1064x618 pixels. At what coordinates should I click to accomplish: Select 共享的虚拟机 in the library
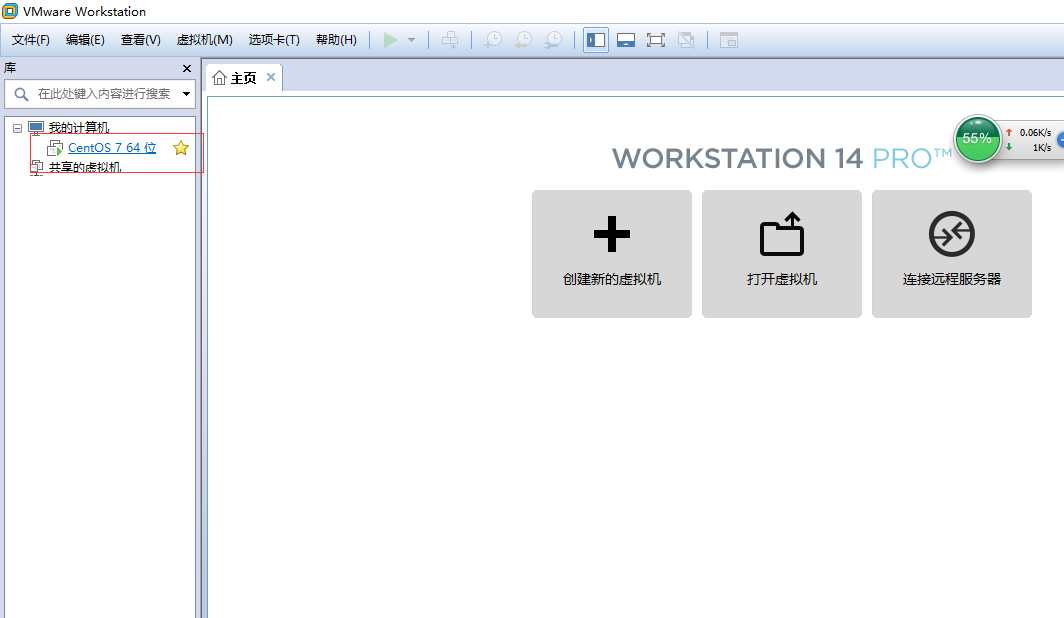click(x=85, y=167)
